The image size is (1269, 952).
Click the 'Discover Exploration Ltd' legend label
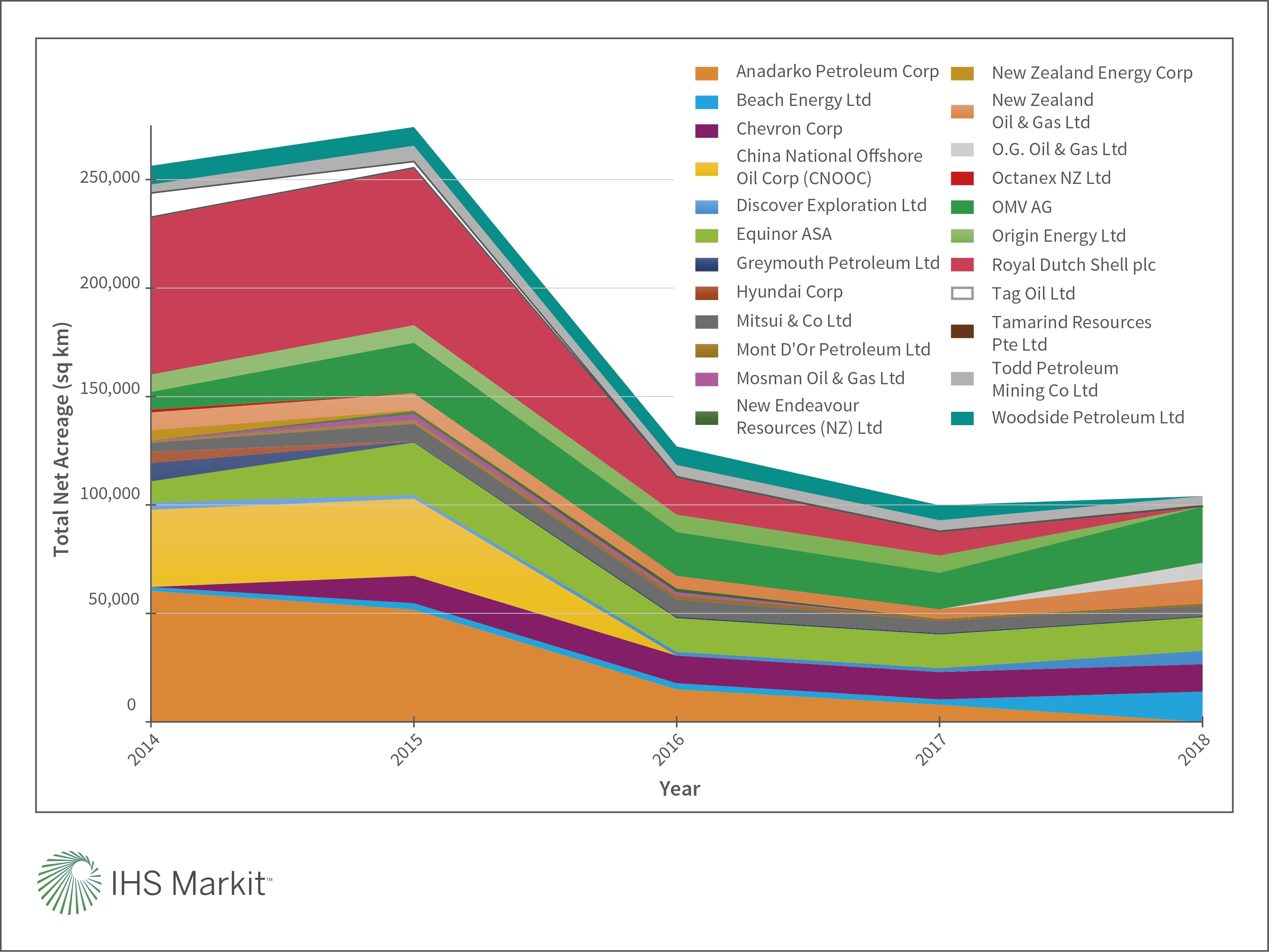pos(831,206)
